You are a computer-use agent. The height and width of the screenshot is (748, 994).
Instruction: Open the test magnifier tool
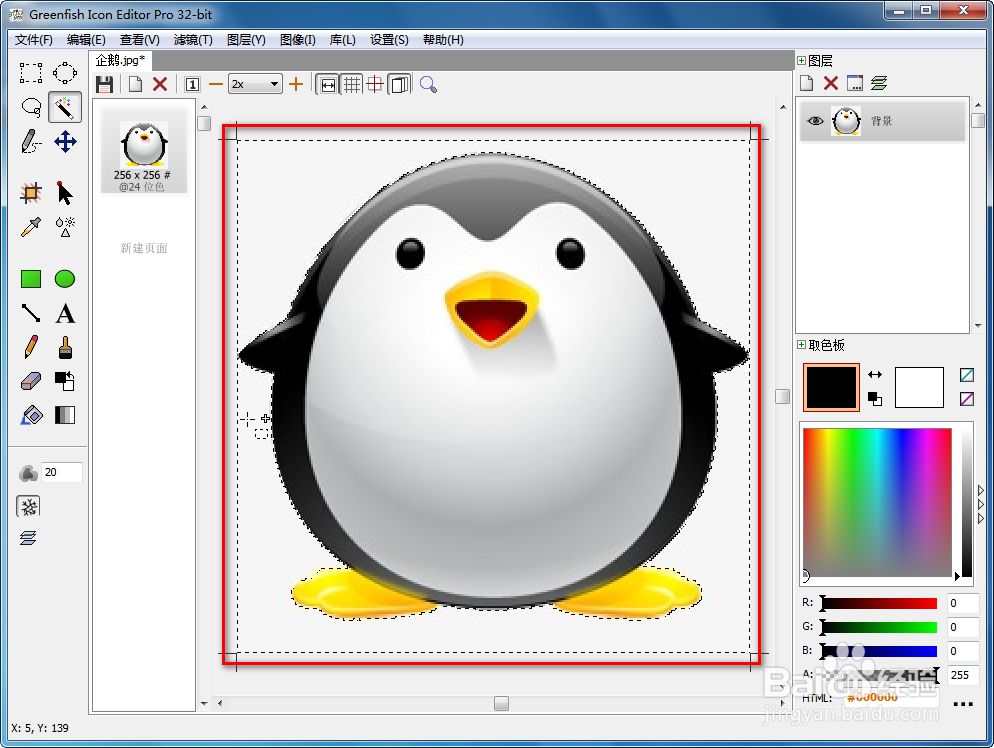(429, 84)
